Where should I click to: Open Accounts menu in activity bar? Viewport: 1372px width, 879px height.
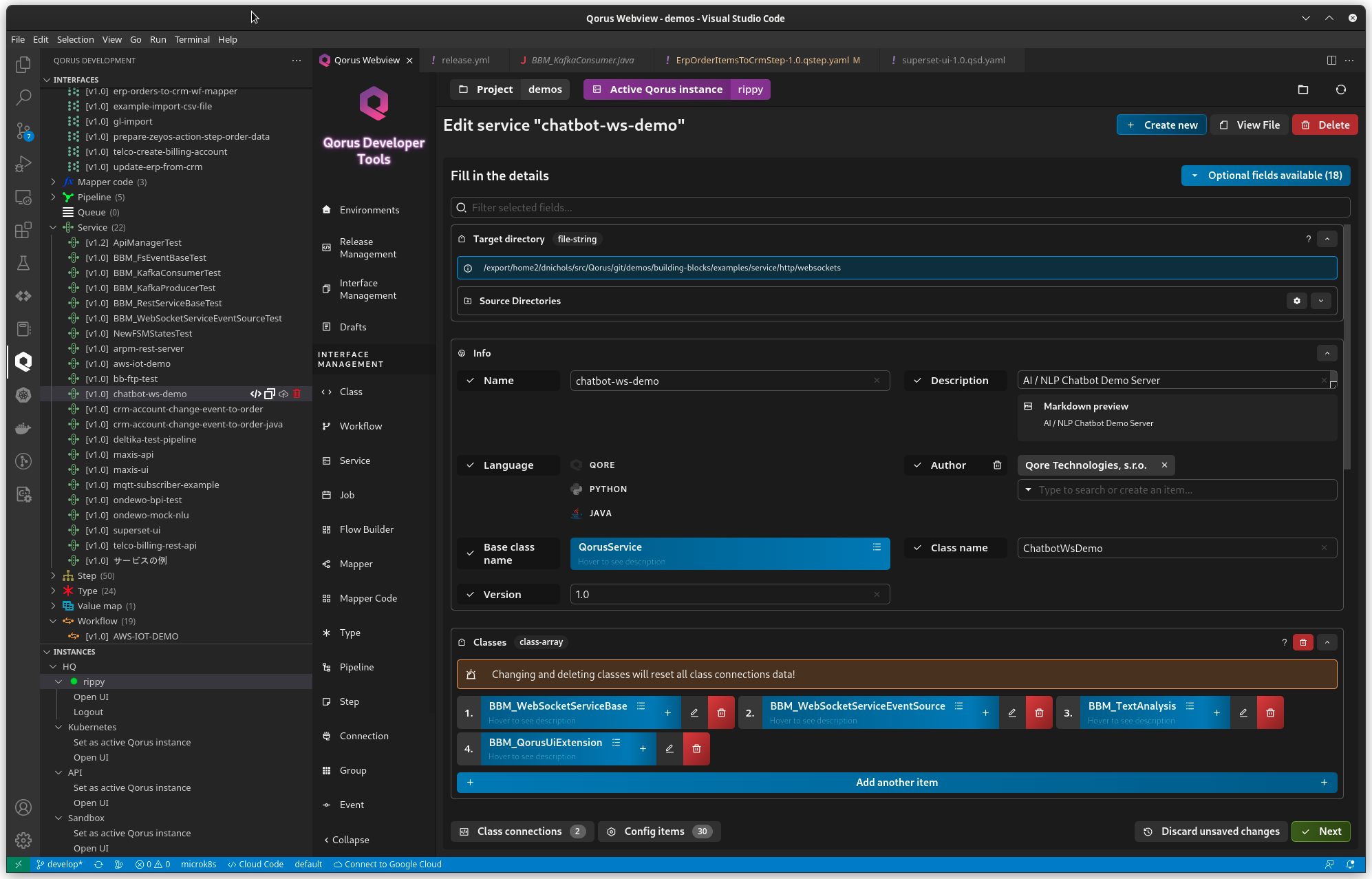click(23, 807)
